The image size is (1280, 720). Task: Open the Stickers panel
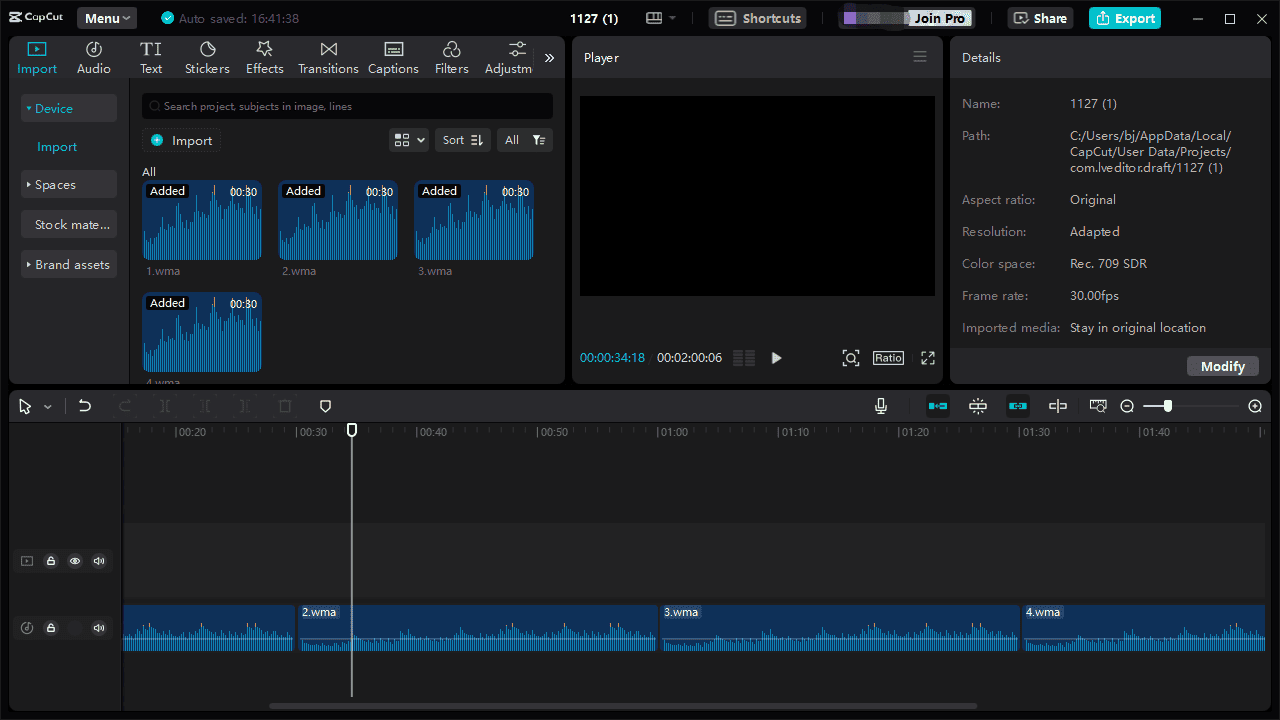(207, 57)
